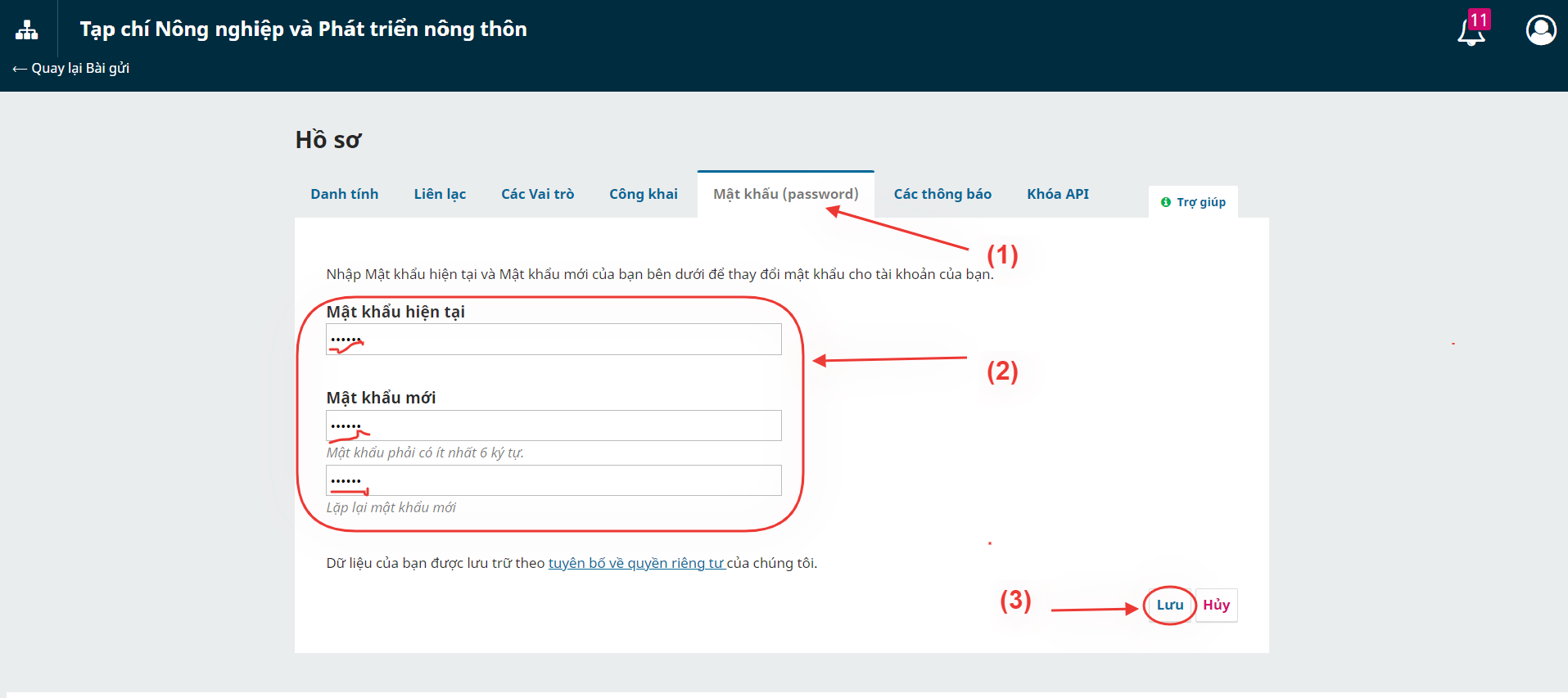Viewport: 1568px width, 698px height.
Task: Click the Mật khẩu hiện tại label
Action: 395,312
